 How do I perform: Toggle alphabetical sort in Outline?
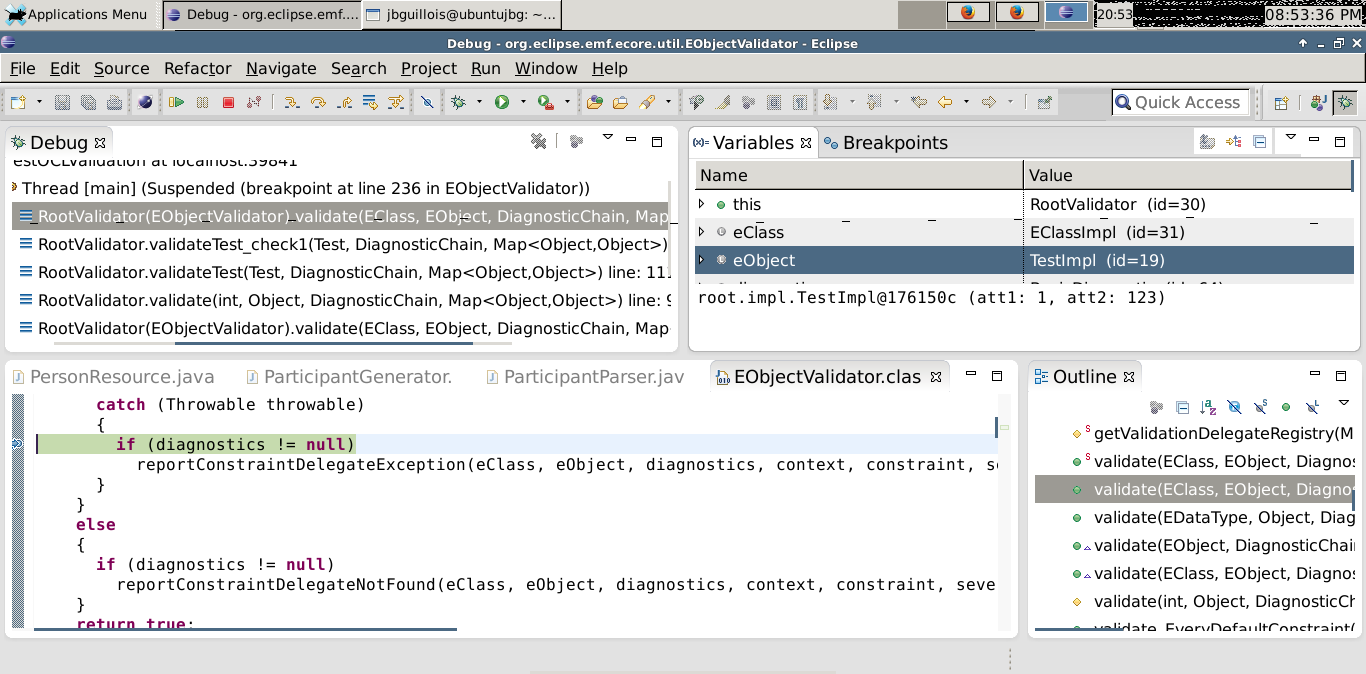tap(1208, 407)
